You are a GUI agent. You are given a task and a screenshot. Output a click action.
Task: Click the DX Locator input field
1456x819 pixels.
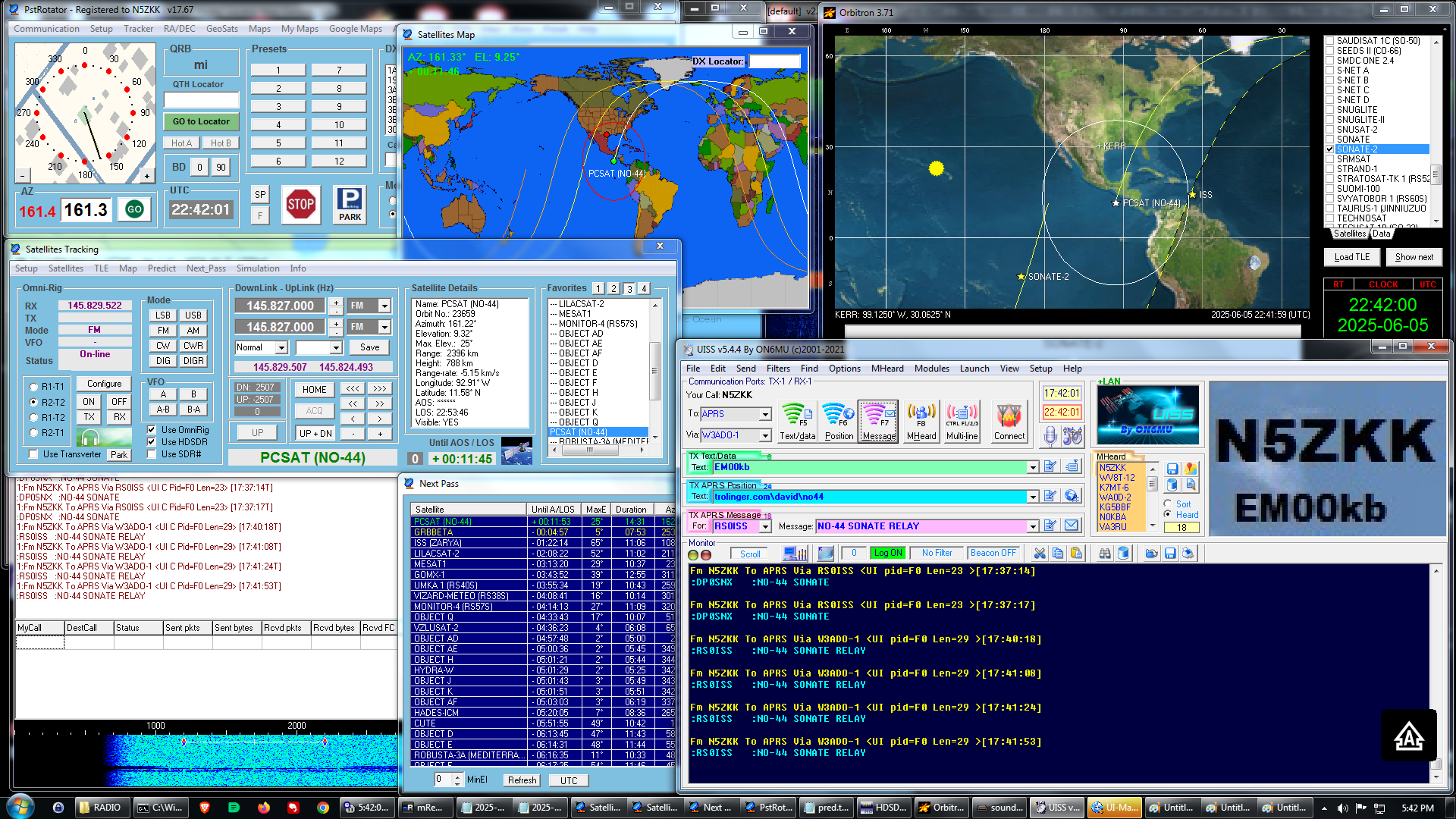774,61
